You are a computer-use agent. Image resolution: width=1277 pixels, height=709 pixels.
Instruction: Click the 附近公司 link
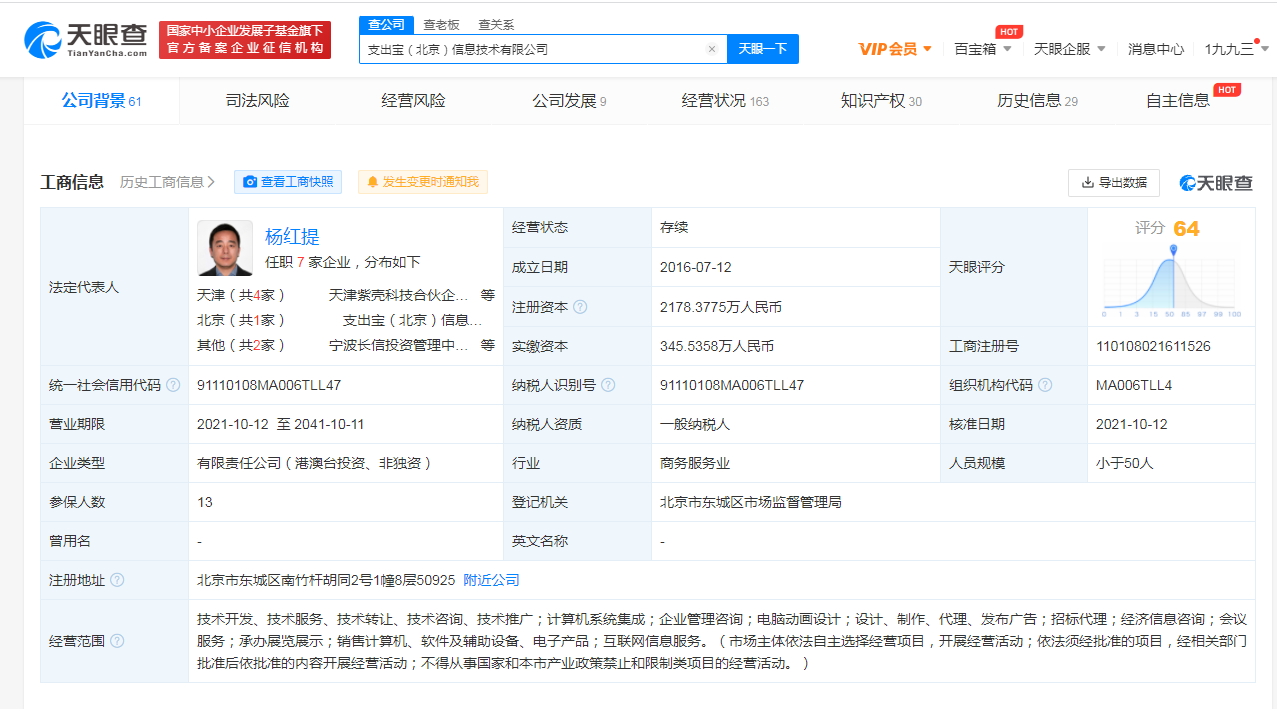click(x=491, y=580)
